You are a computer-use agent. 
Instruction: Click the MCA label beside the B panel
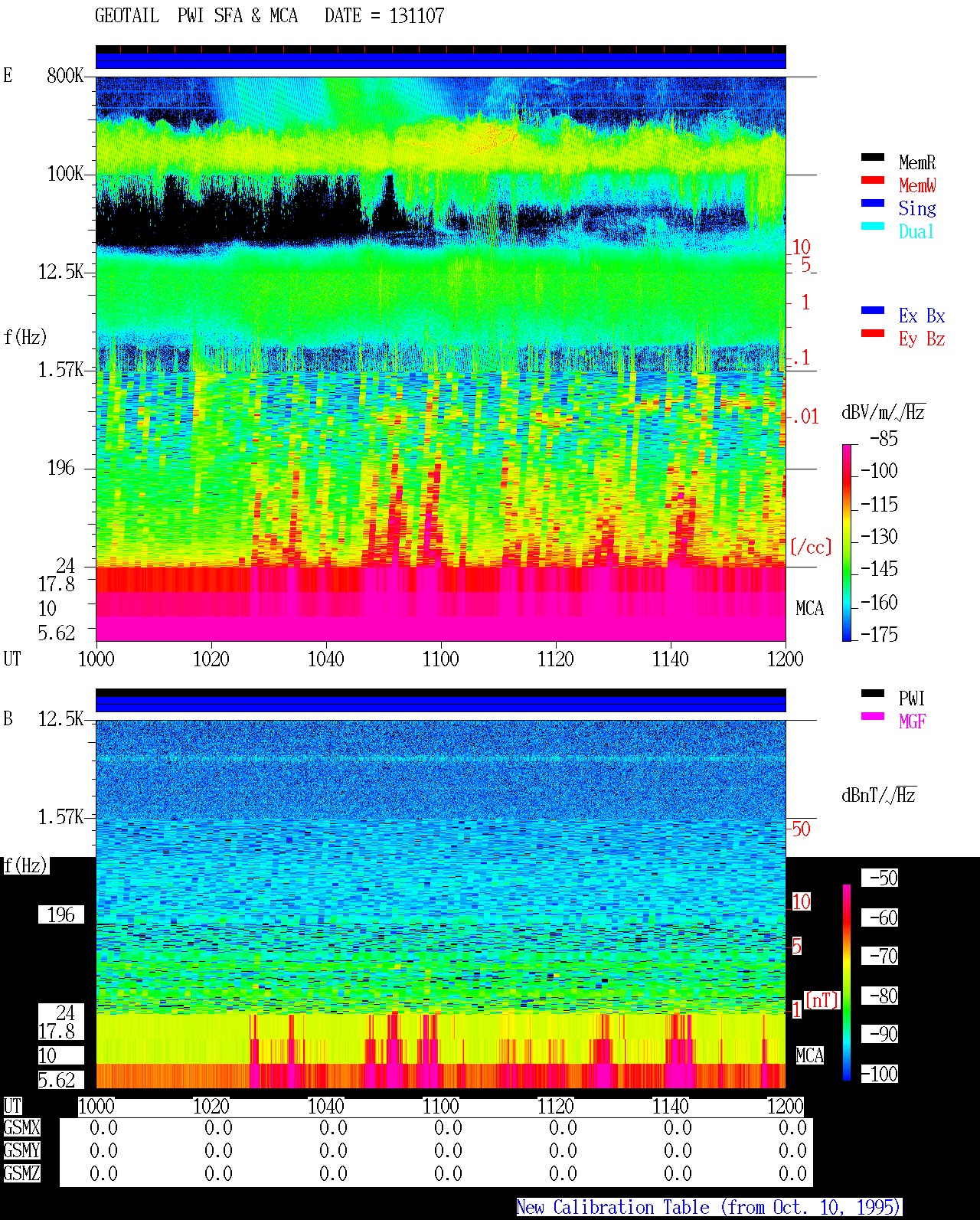coord(810,1056)
